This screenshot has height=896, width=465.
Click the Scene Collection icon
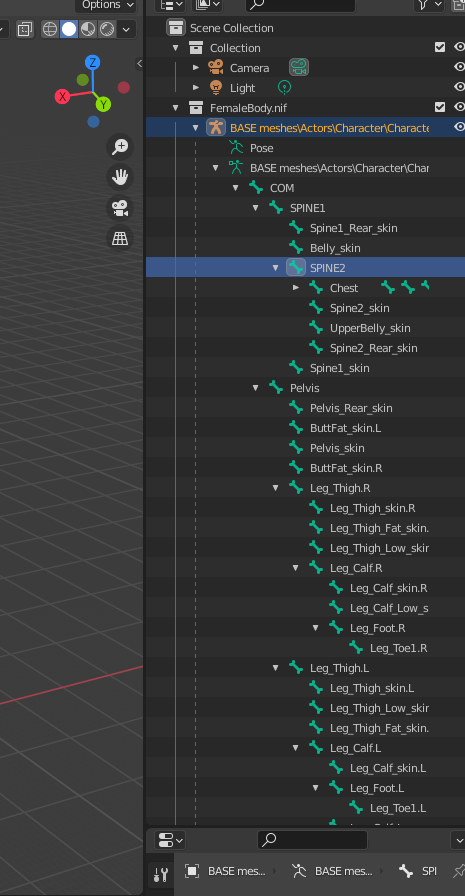[x=176, y=27]
